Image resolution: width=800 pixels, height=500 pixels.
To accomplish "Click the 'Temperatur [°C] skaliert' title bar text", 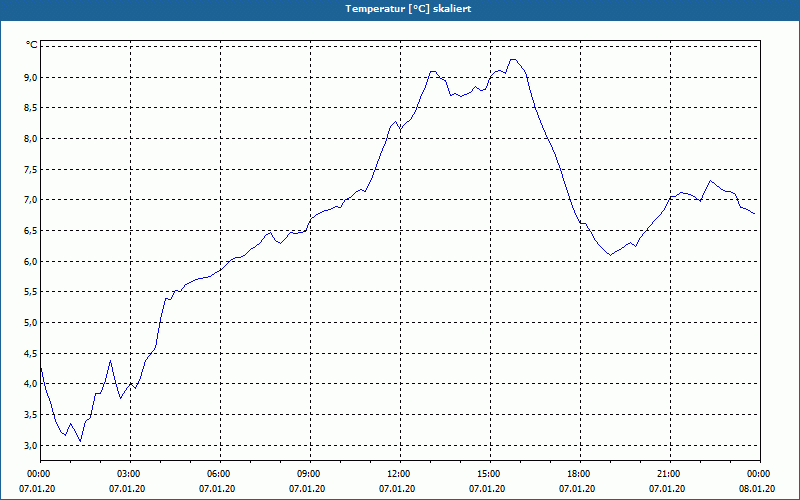I will tap(408, 9).
